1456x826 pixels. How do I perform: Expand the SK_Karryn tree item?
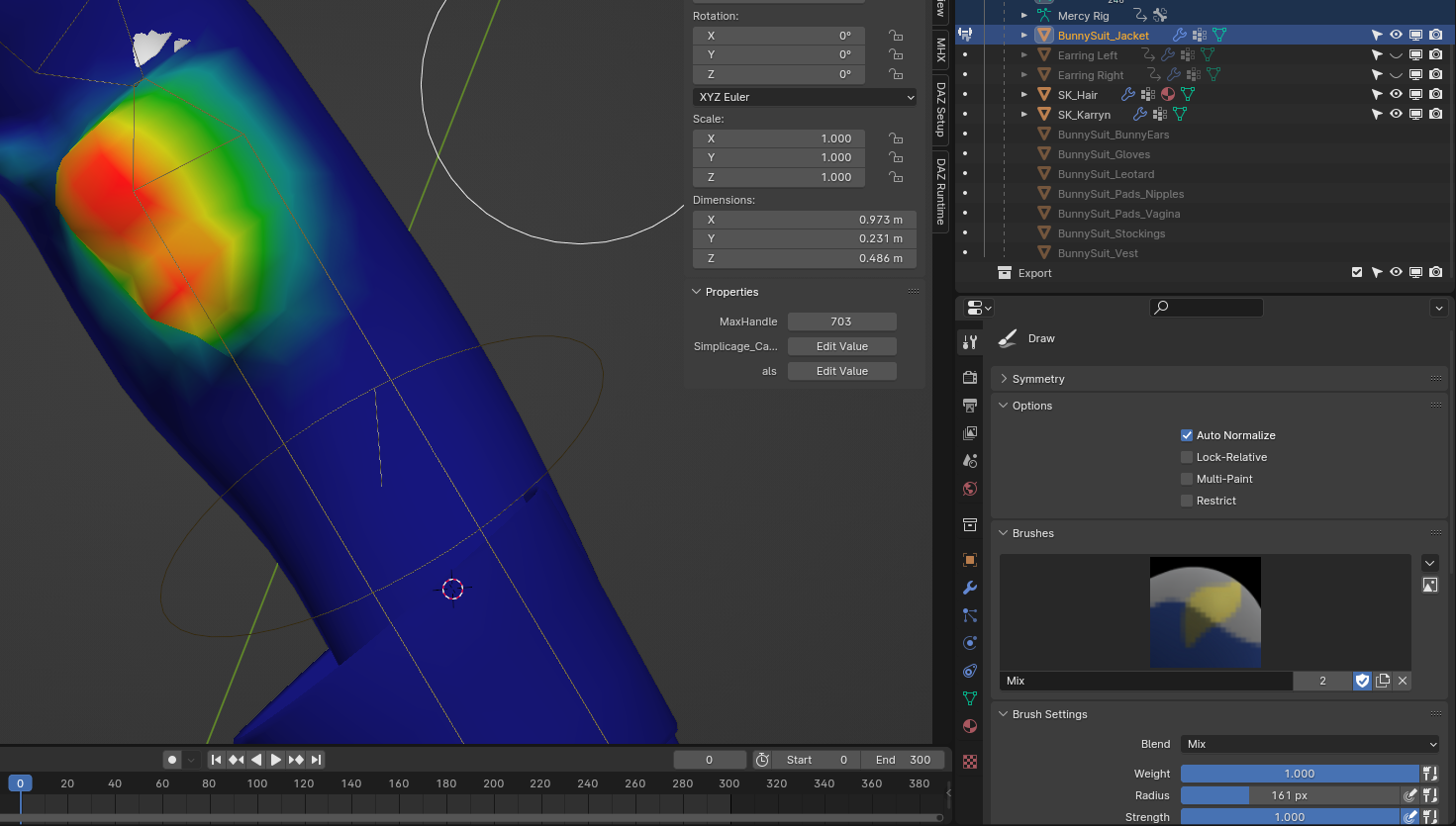(1024, 114)
